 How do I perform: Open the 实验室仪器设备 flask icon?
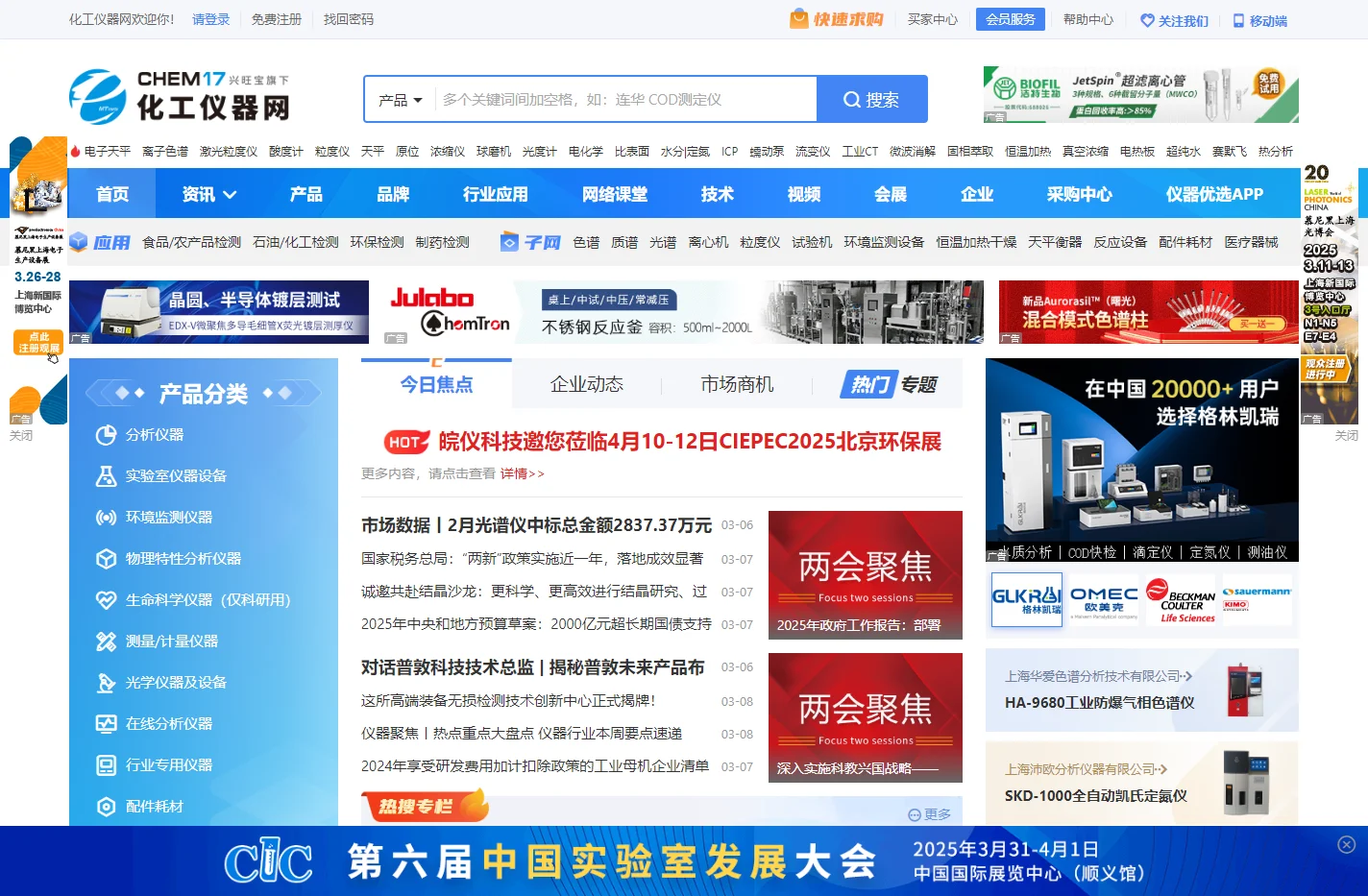(x=106, y=476)
